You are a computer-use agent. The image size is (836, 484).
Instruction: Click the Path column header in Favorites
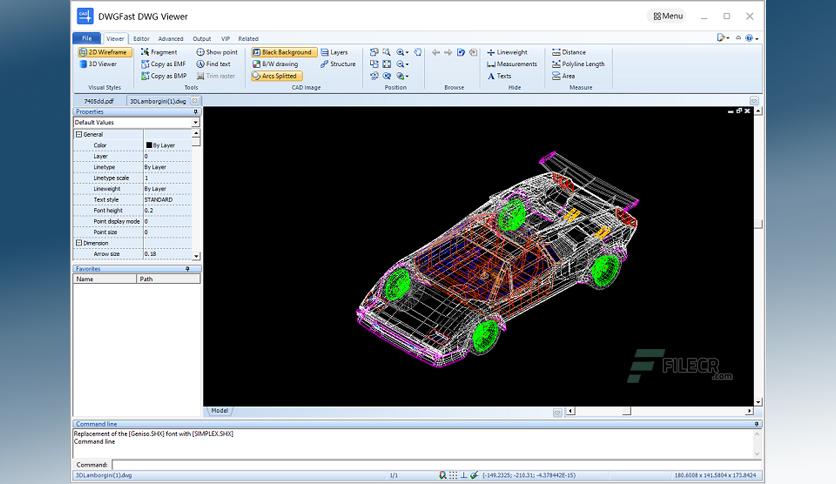point(169,279)
